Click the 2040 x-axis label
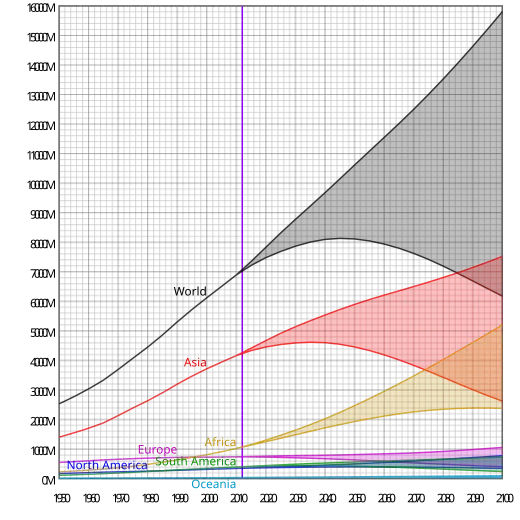Screen dimensions: 520x520 point(328,498)
